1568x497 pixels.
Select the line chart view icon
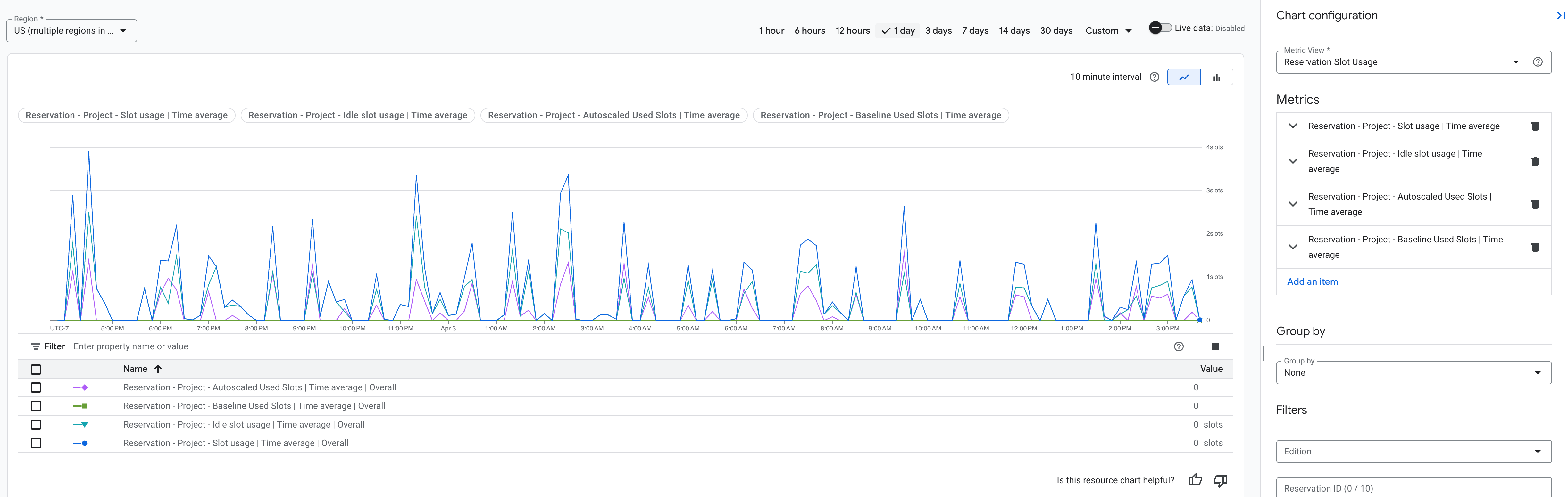point(1184,77)
